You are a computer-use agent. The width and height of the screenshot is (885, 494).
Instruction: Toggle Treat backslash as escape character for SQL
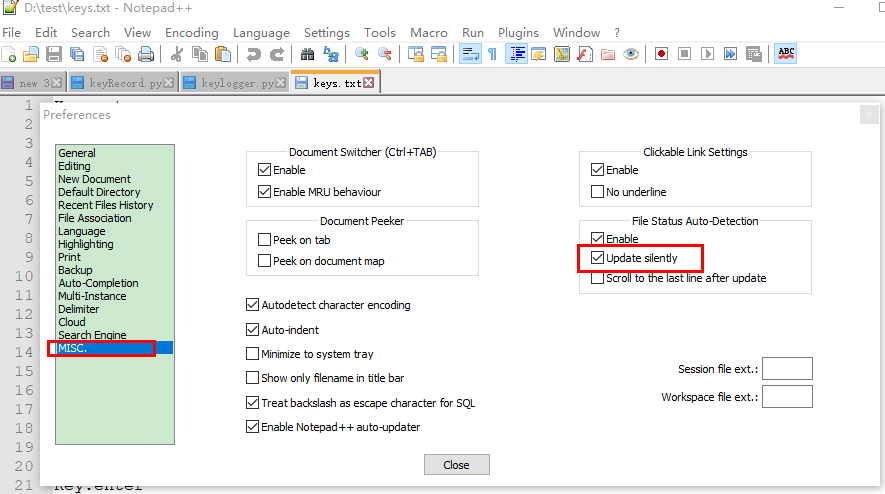[252, 403]
